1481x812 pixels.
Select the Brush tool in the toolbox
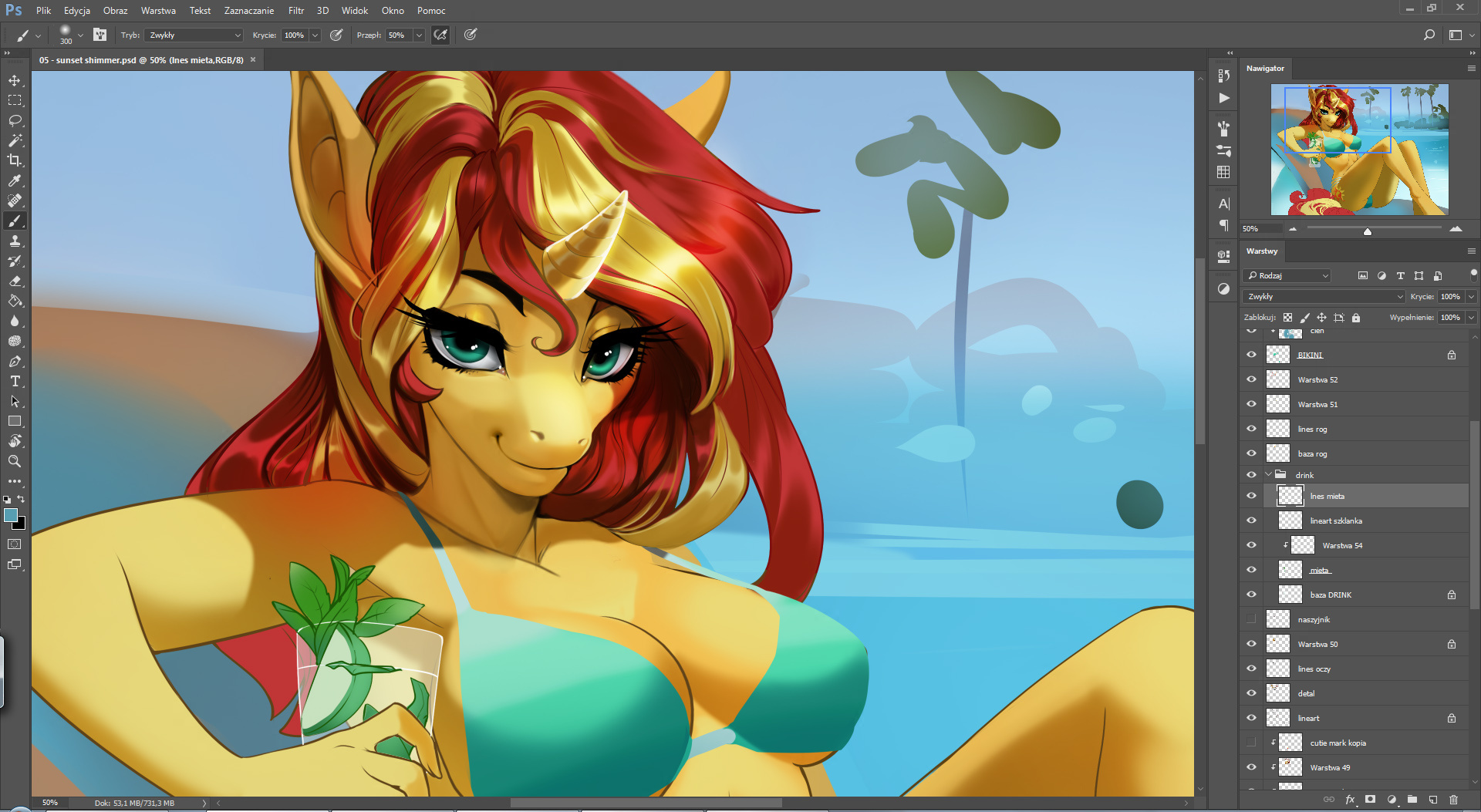point(15,221)
